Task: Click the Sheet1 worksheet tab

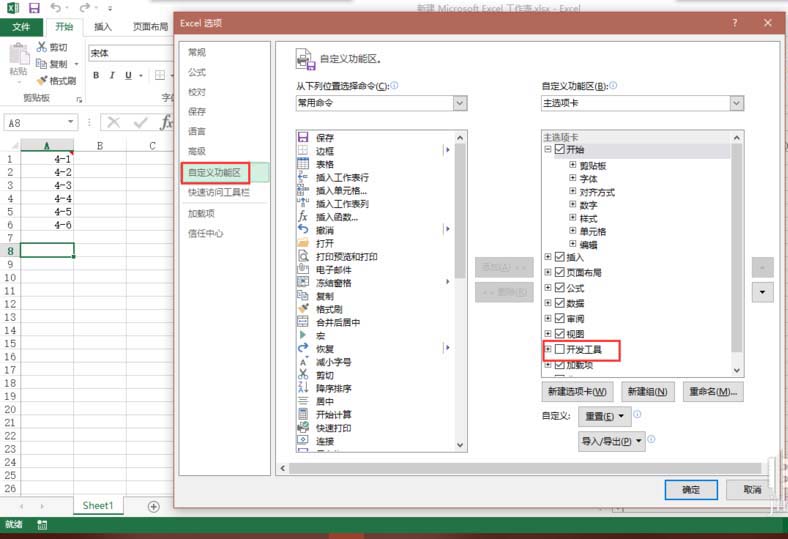Action: [x=98, y=505]
